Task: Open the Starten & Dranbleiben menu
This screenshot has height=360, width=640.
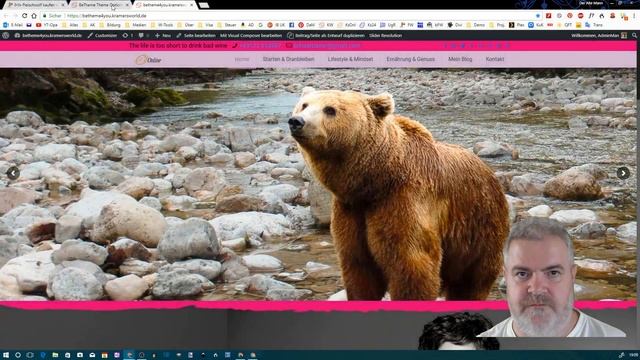Action: click(289, 59)
